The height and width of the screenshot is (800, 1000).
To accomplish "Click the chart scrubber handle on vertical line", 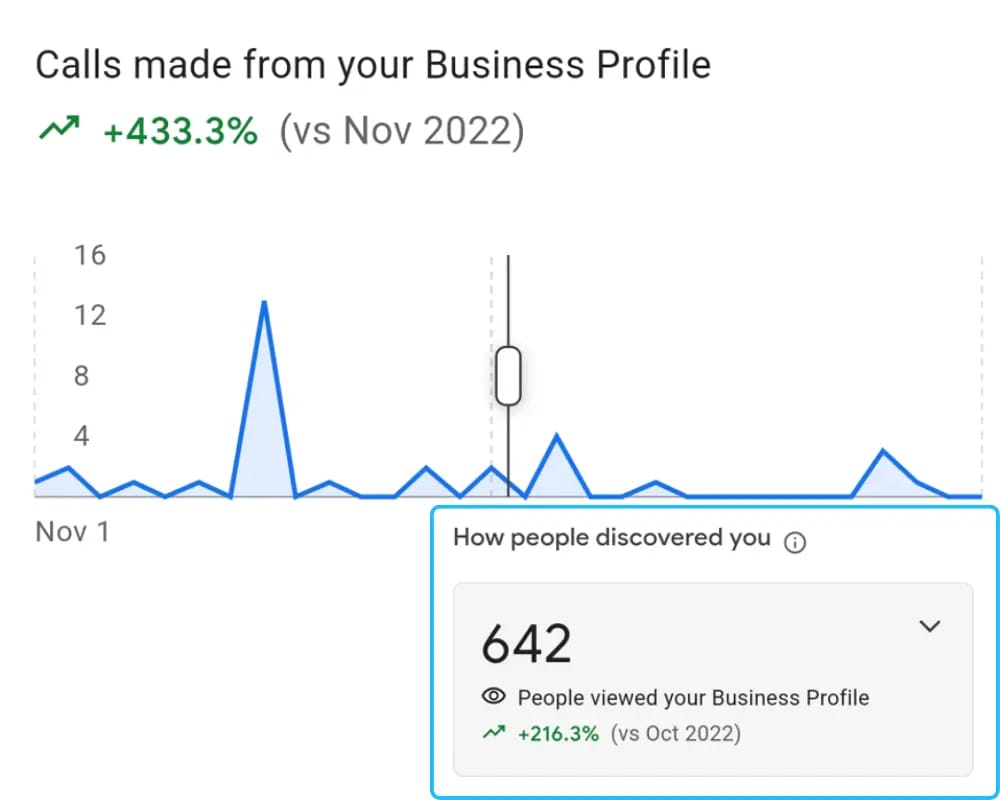I will [508, 376].
